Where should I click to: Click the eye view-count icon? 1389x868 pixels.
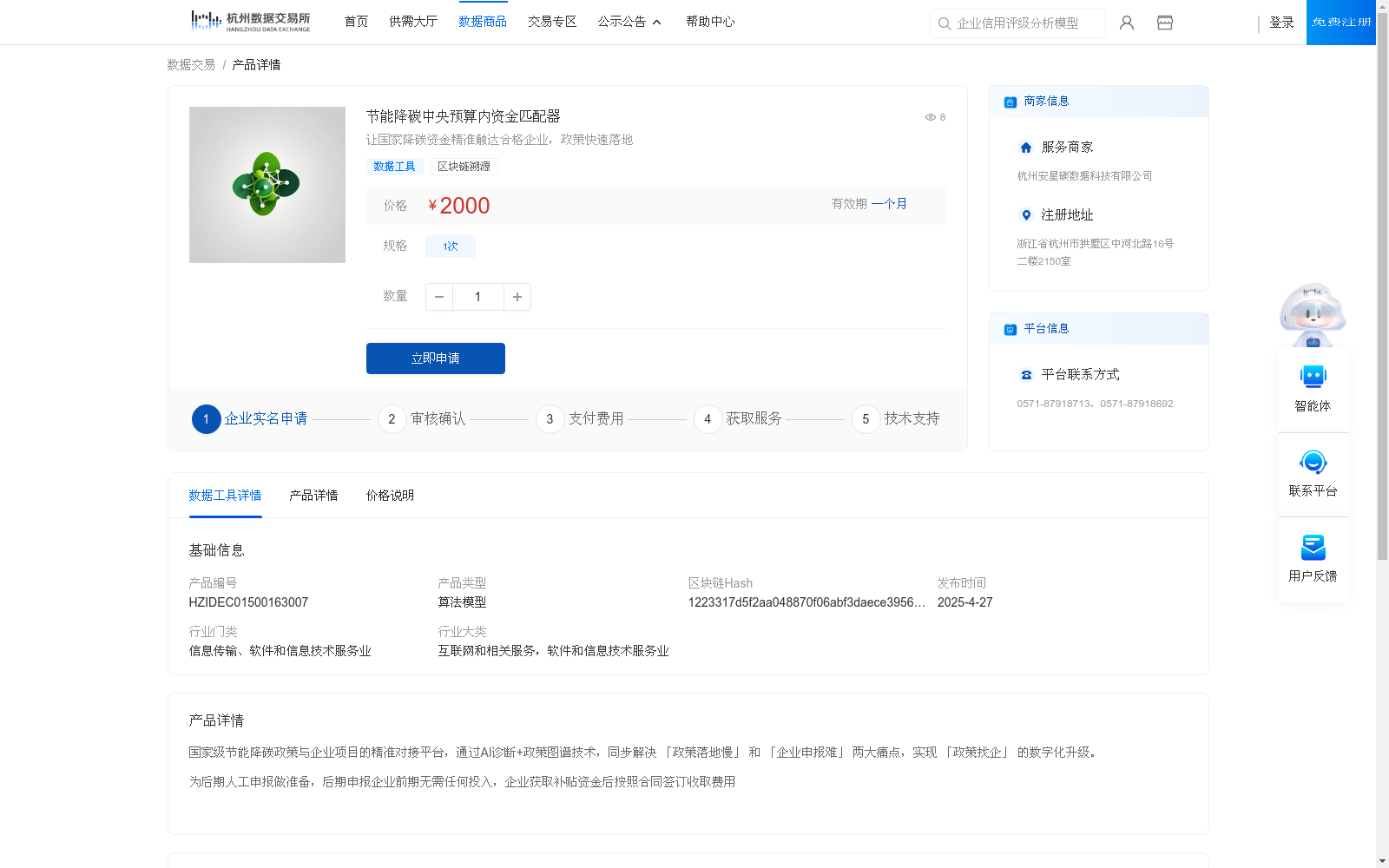(930, 117)
